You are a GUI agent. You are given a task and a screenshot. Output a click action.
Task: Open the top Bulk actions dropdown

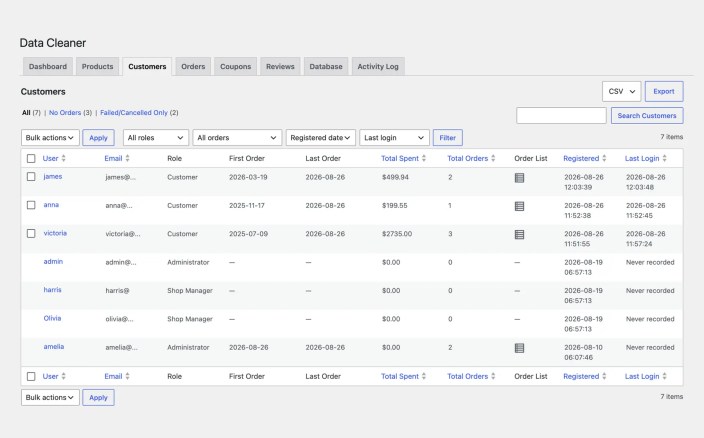pos(50,138)
